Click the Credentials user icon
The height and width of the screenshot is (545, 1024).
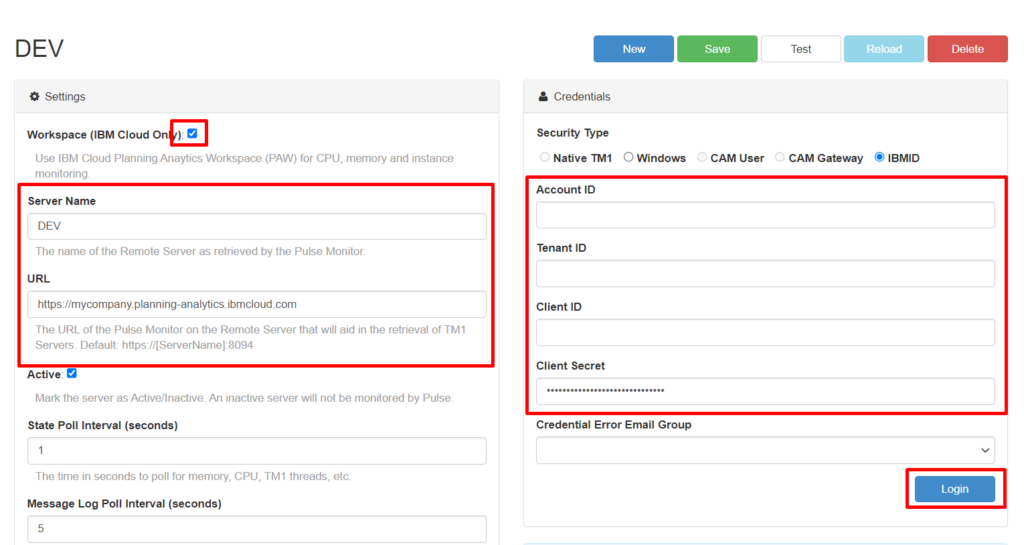click(543, 97)
